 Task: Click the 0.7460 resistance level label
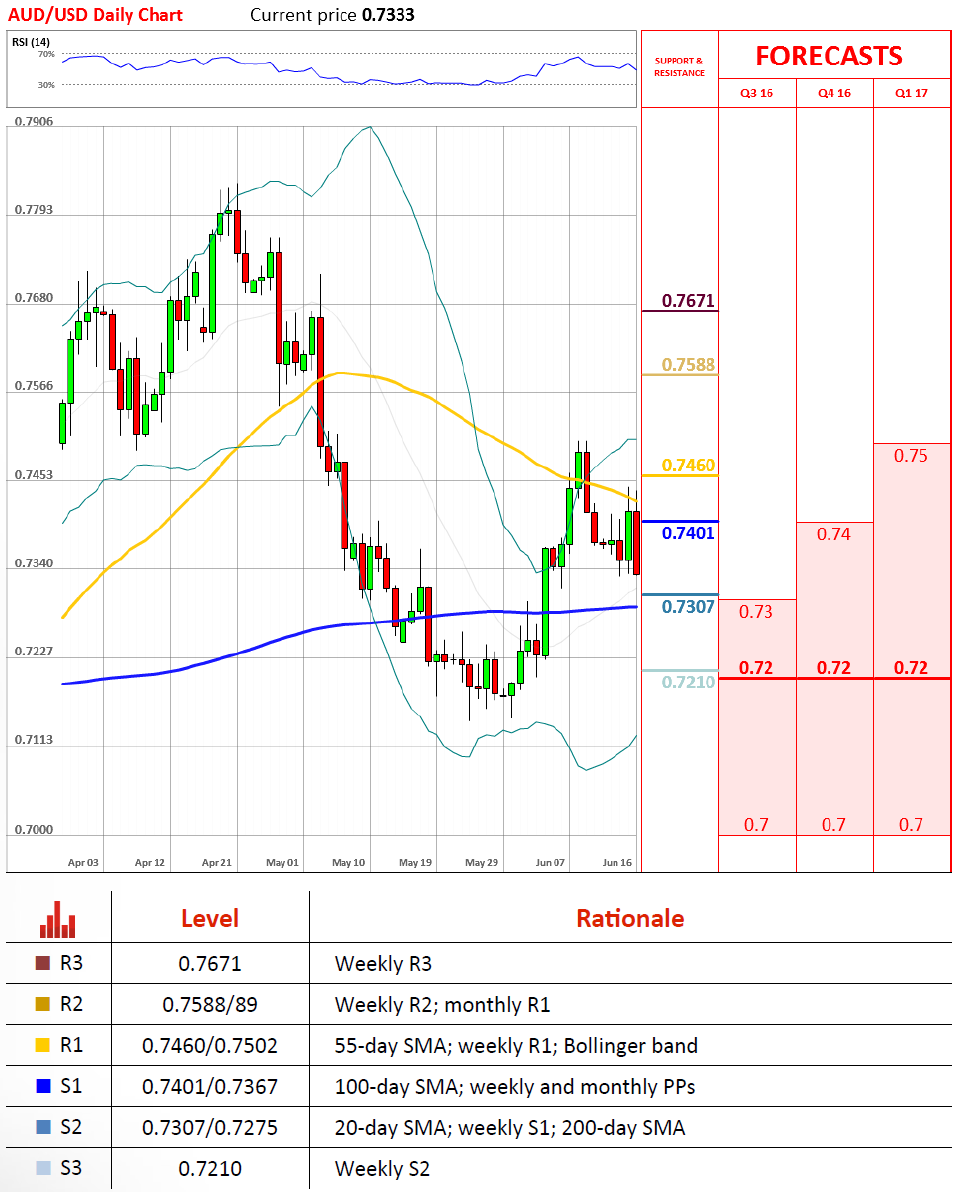coord(689,464)
